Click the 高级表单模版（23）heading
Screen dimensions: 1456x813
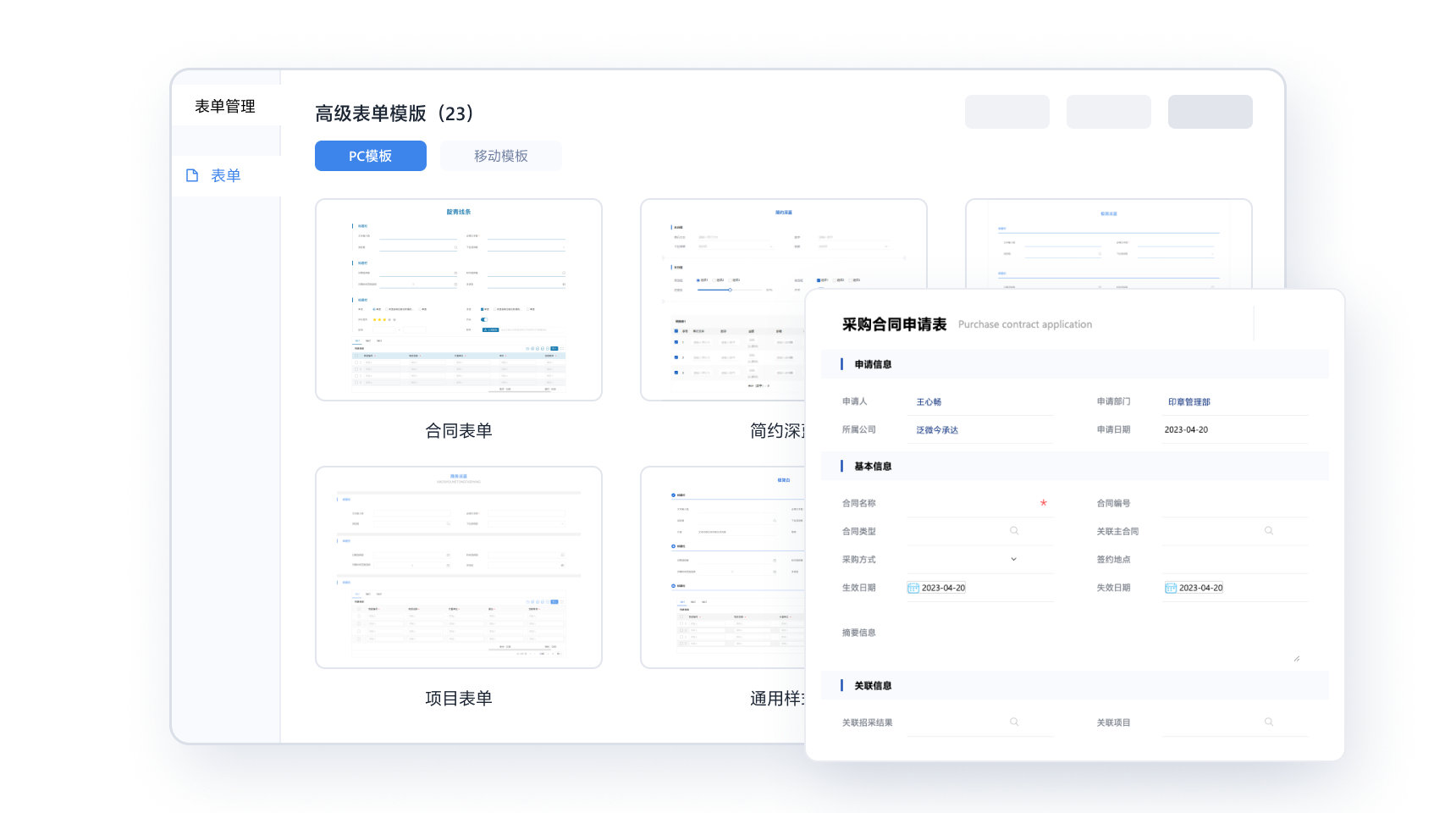tap(397, 113)
